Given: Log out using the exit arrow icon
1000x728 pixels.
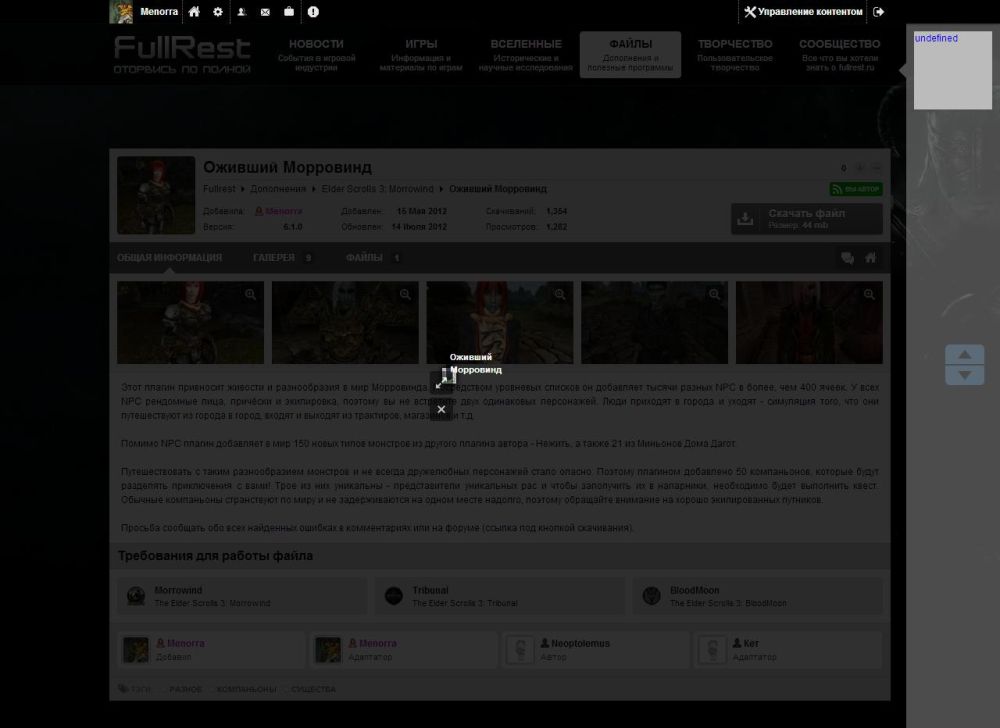Looking at the screenshot, I should point(879,11).
